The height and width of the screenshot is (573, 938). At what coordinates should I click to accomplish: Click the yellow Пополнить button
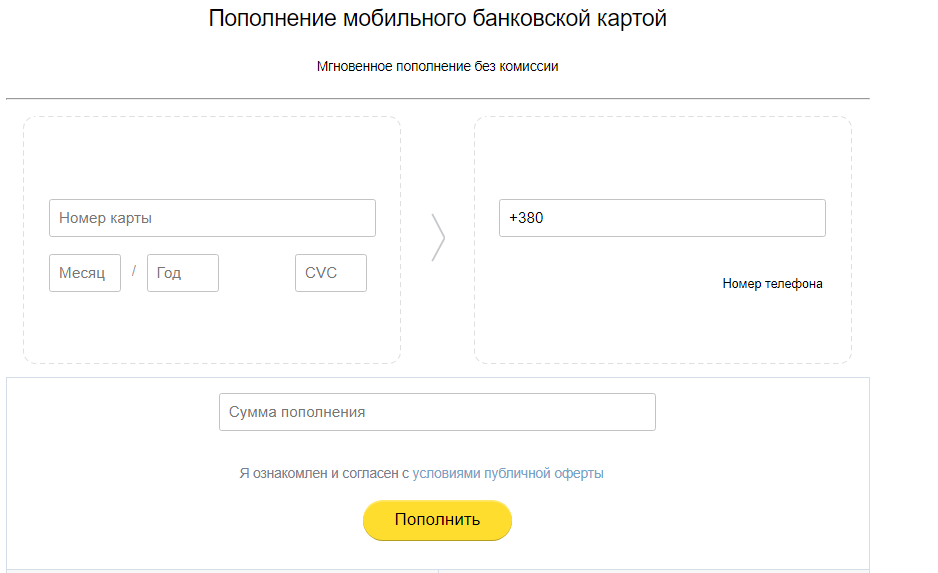[x=437, y=520]
